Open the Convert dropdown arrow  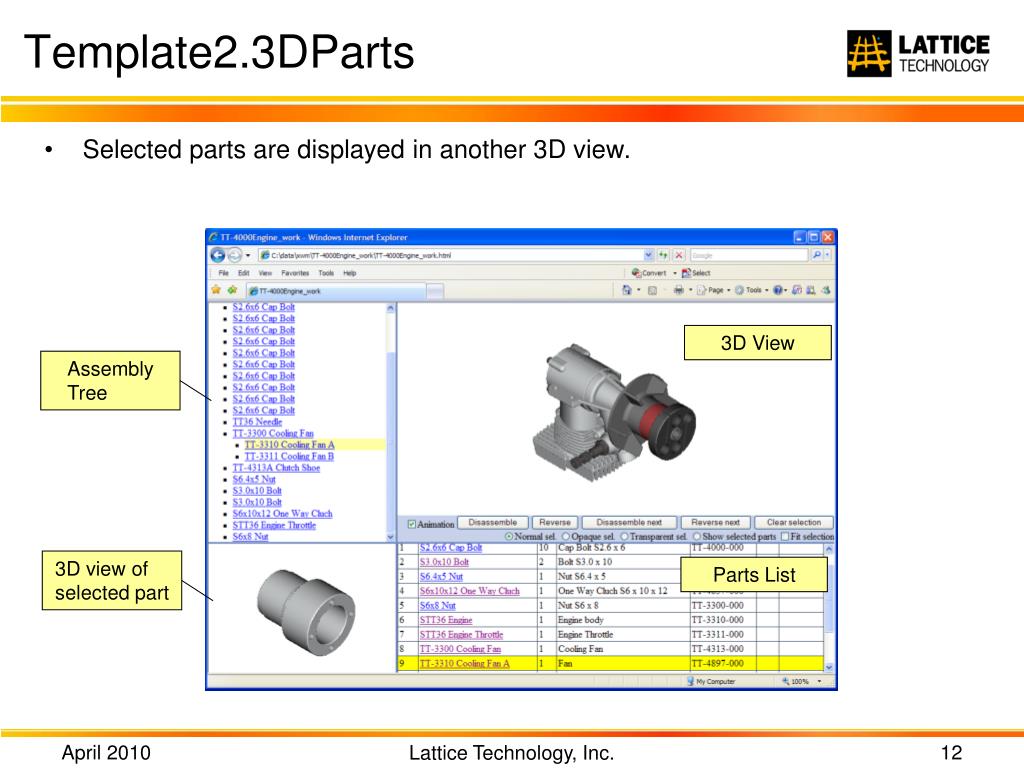pos(675,273)
